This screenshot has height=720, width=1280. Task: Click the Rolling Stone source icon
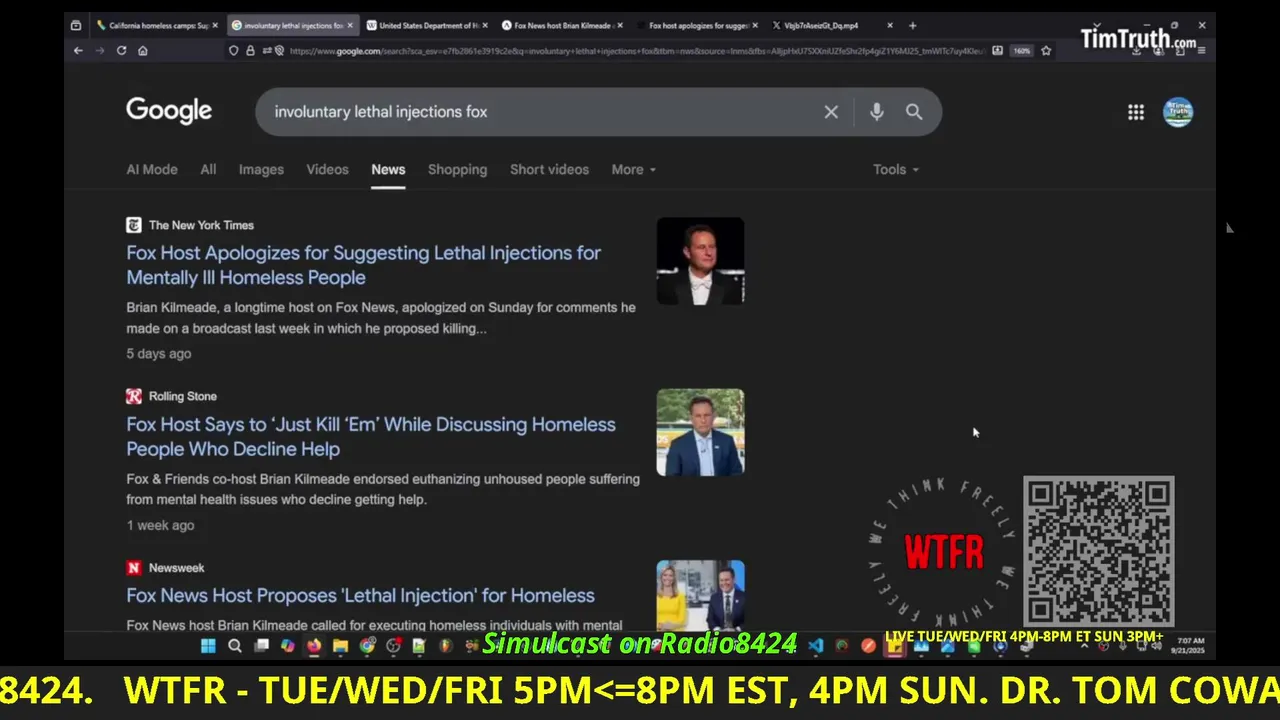click(134, 396)
